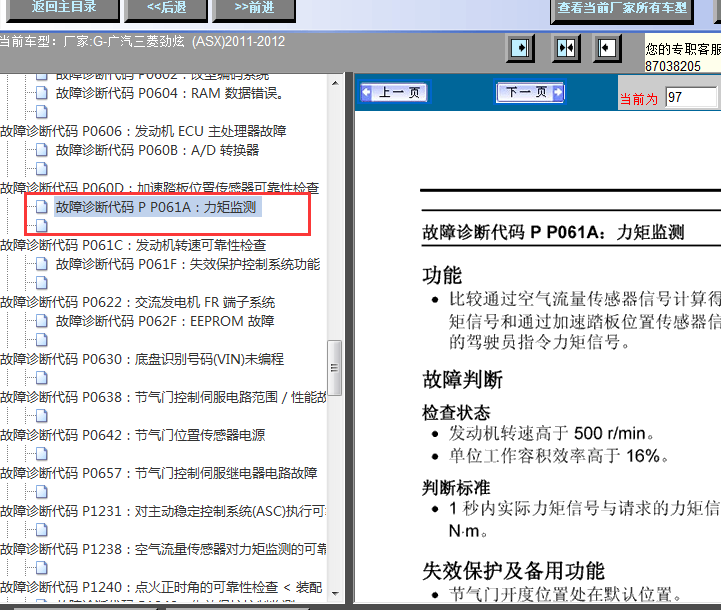This screenshot has width=721, height=610.
Task: Click tree scrollbar down arrow
Action: pos(335,593)
